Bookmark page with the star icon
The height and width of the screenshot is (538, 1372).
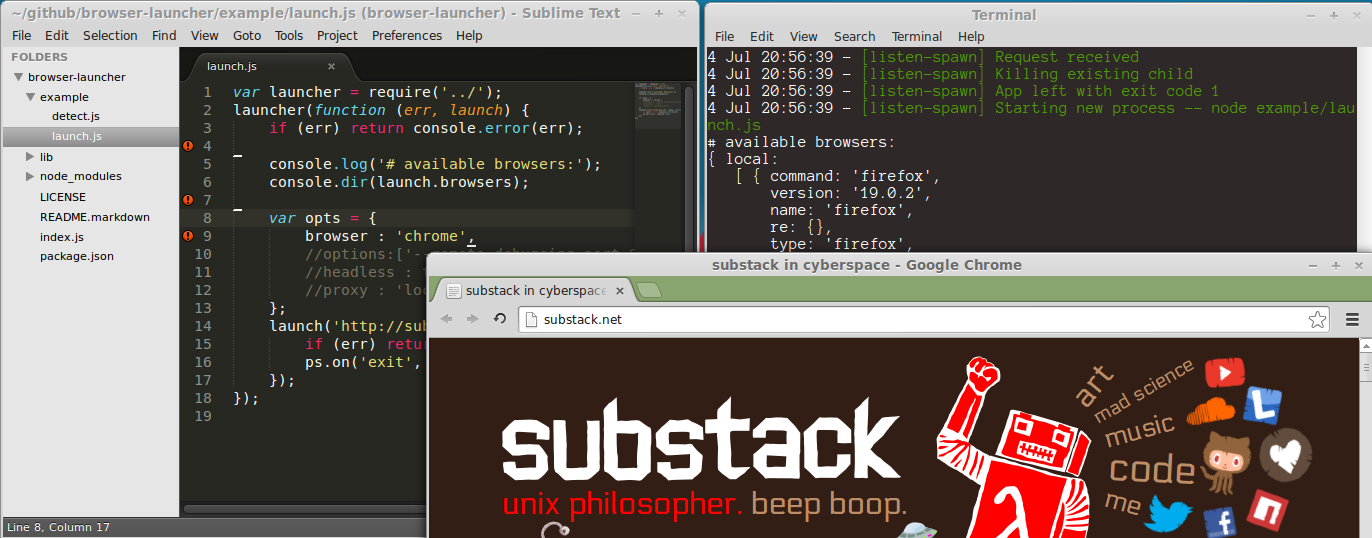[x=1317, y=320]
